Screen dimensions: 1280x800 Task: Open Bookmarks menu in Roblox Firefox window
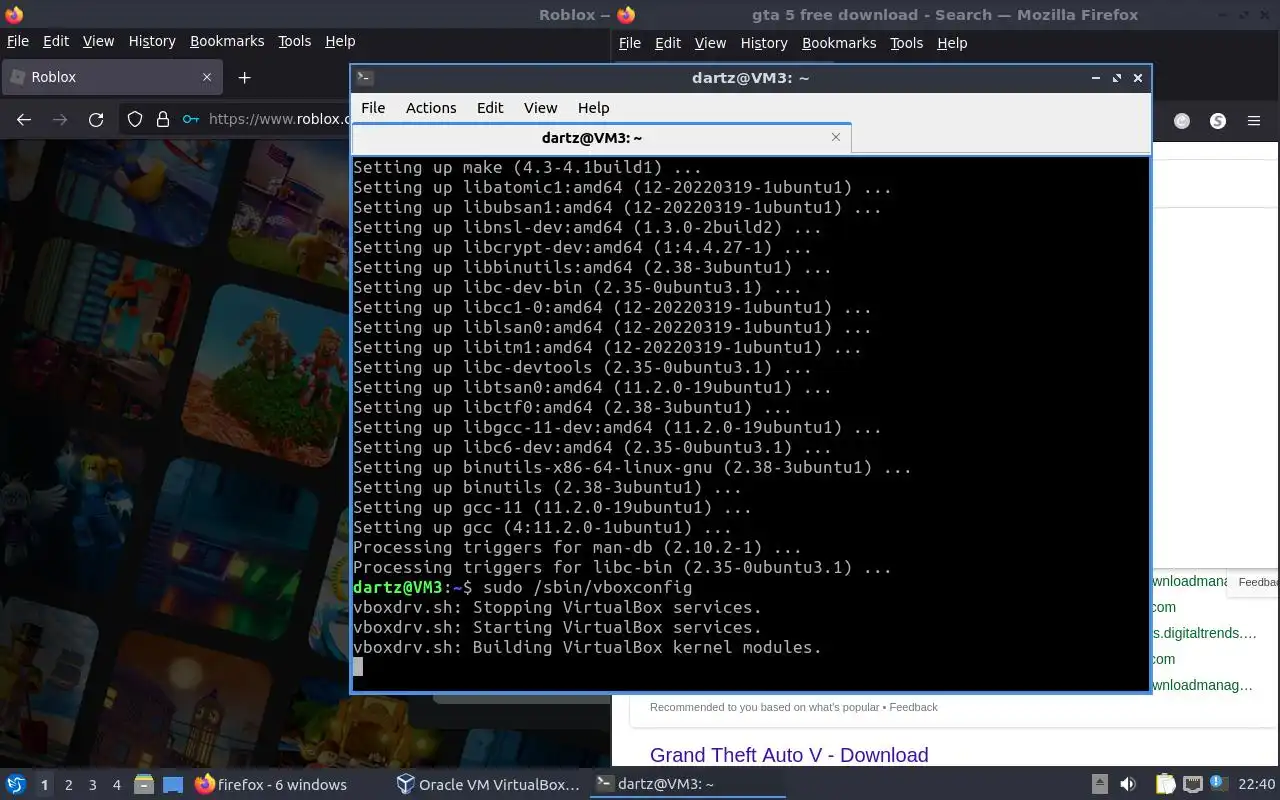click(x=227, y=41)
